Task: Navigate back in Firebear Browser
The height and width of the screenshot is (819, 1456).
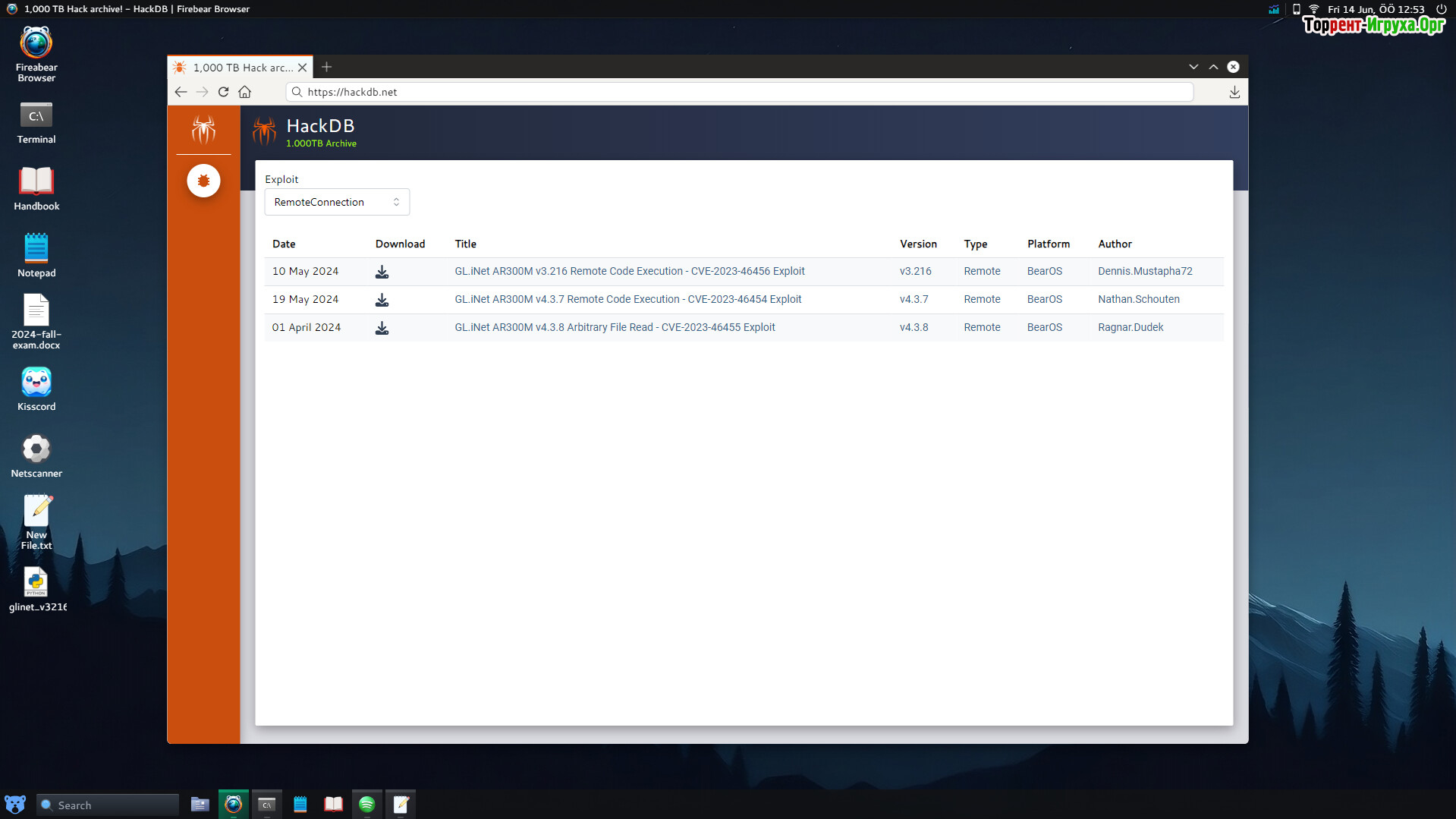Action: (x=181, y=92)
